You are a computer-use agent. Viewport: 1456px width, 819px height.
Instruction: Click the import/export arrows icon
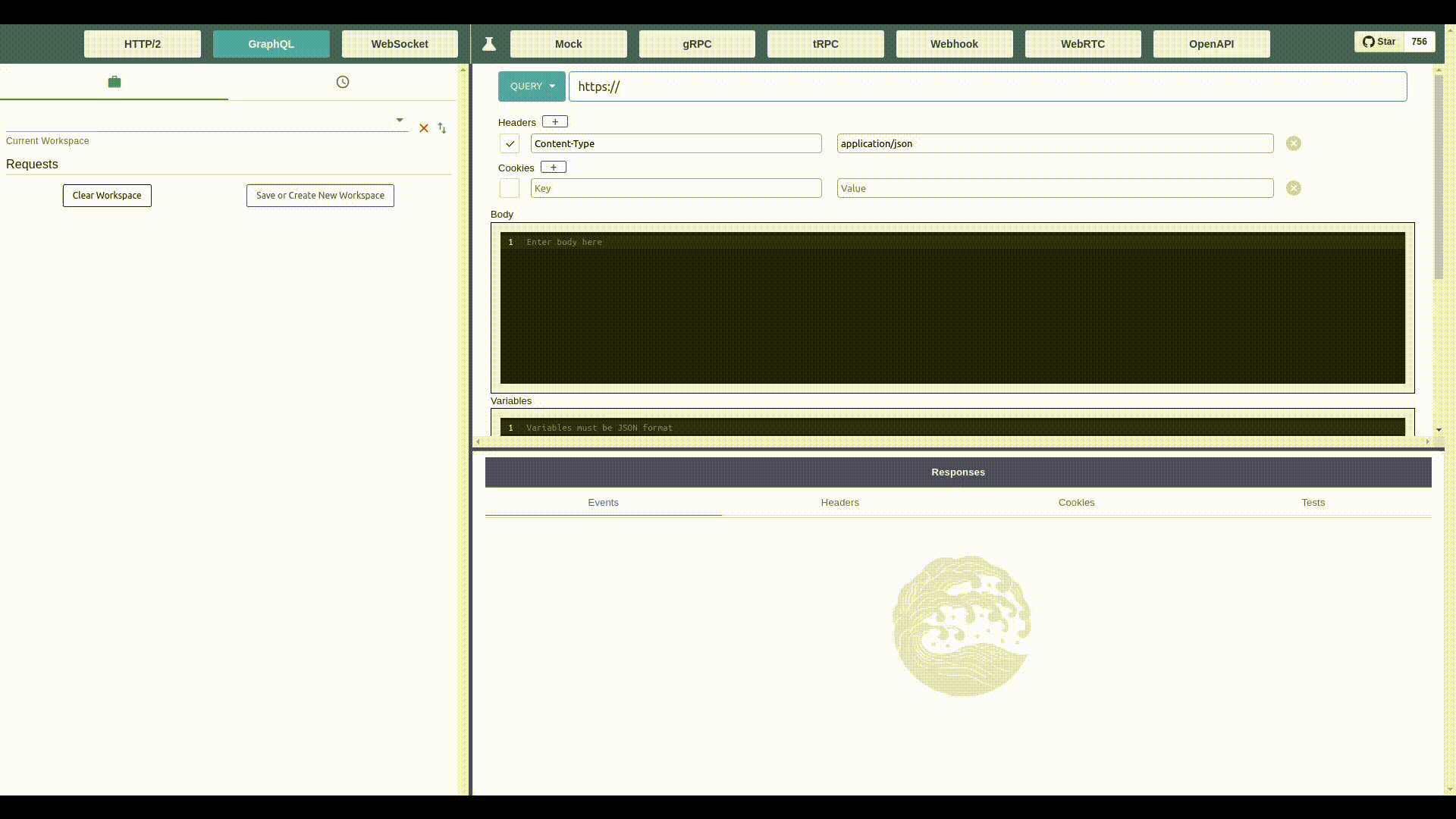pos(442,128)
